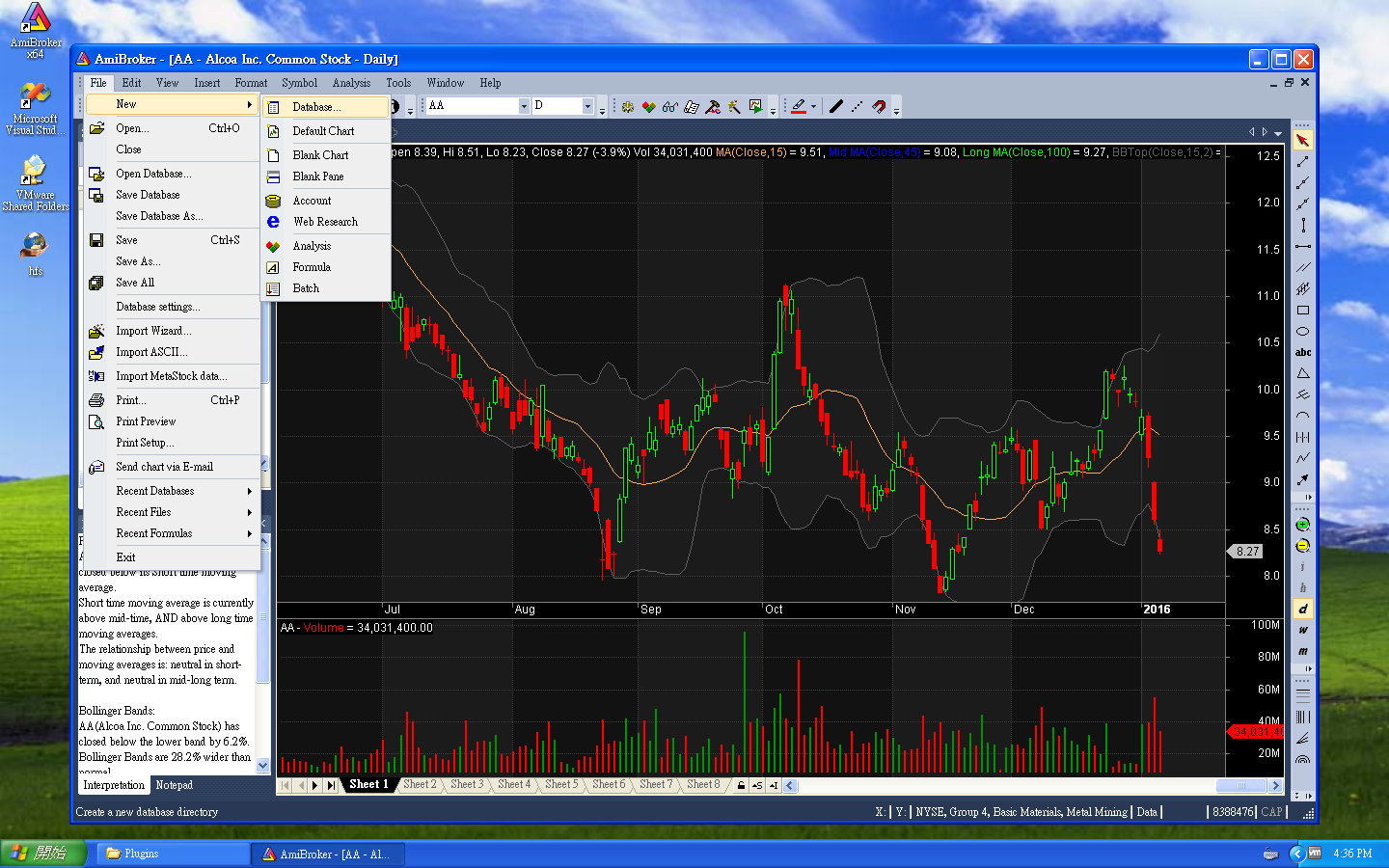Screen dimensions: 1389x868
Task: Open AmiBroker x64 desktop icon
Action: (x=36, y=31)
